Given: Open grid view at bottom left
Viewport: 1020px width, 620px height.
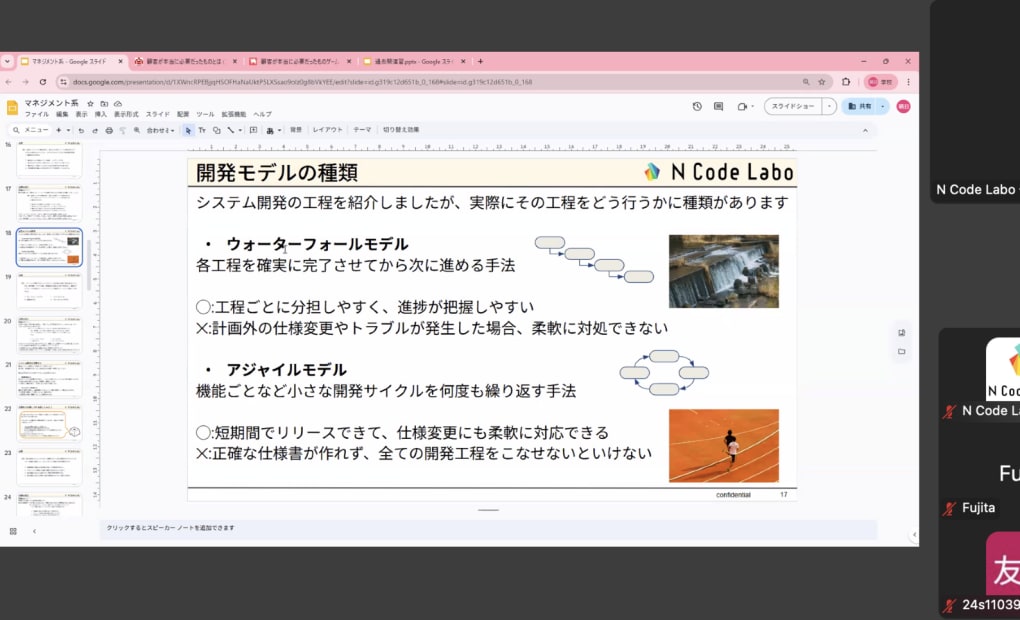Looking at the screenshot, I should tap(13, 531).
